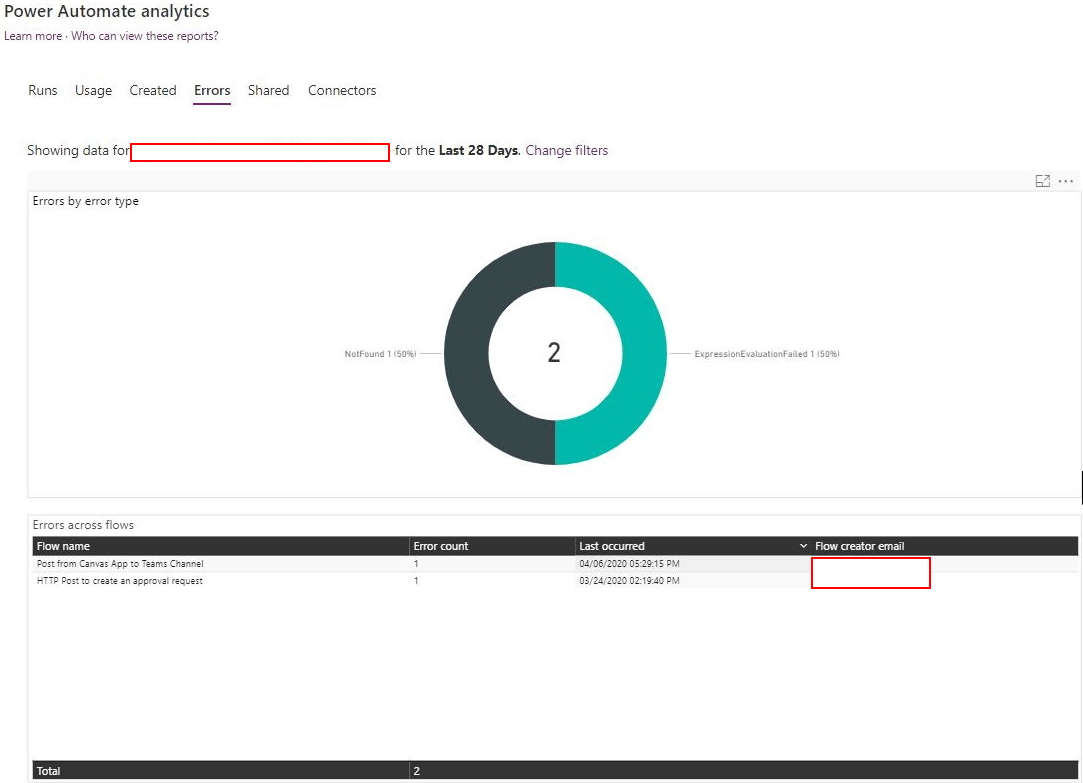The height and width of the screenshot is (783, 1083).
Task: Click the Learn more link
Action: pos(33,36)
